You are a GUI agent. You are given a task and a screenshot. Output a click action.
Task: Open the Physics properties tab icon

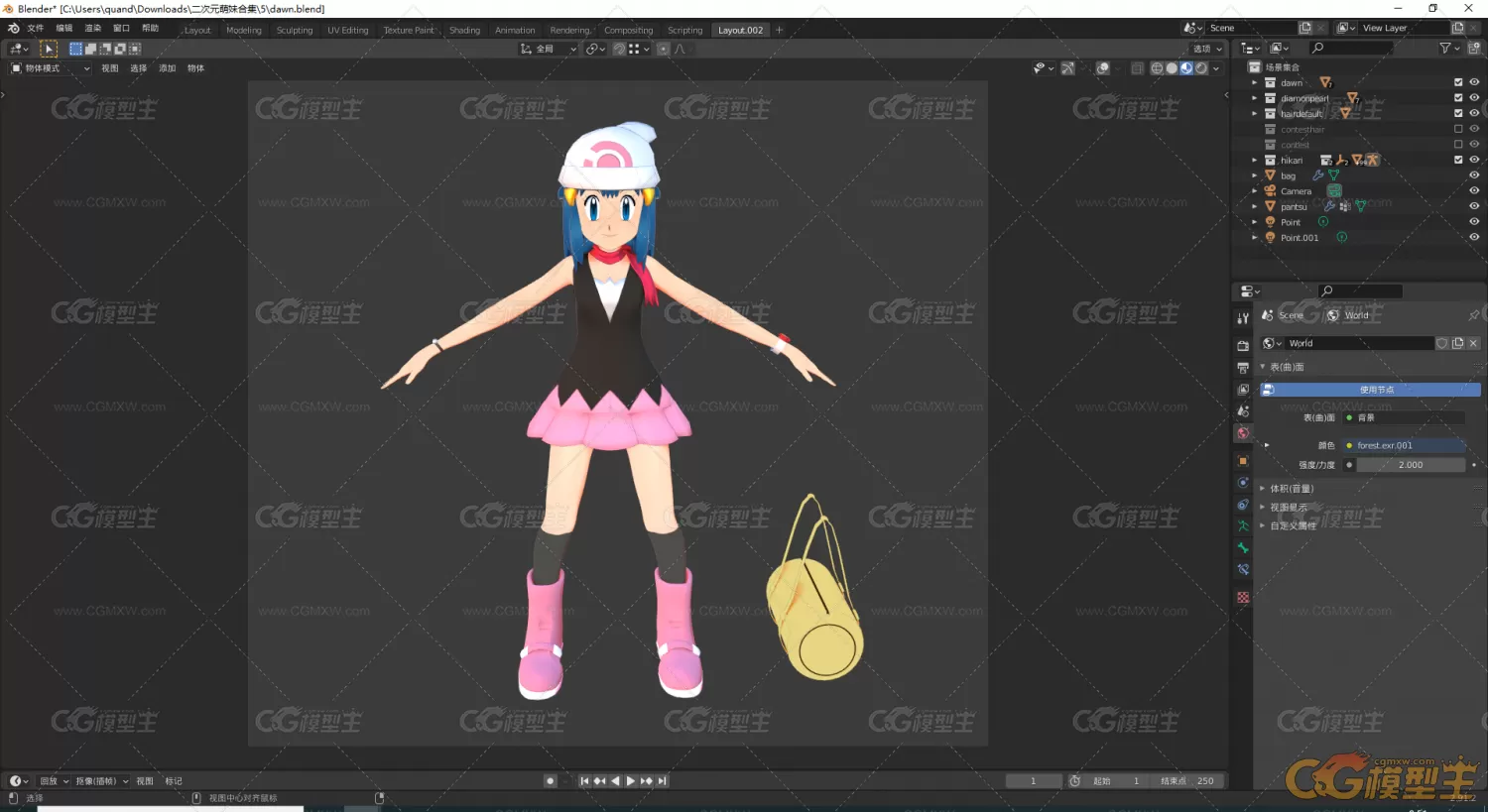1243,483
